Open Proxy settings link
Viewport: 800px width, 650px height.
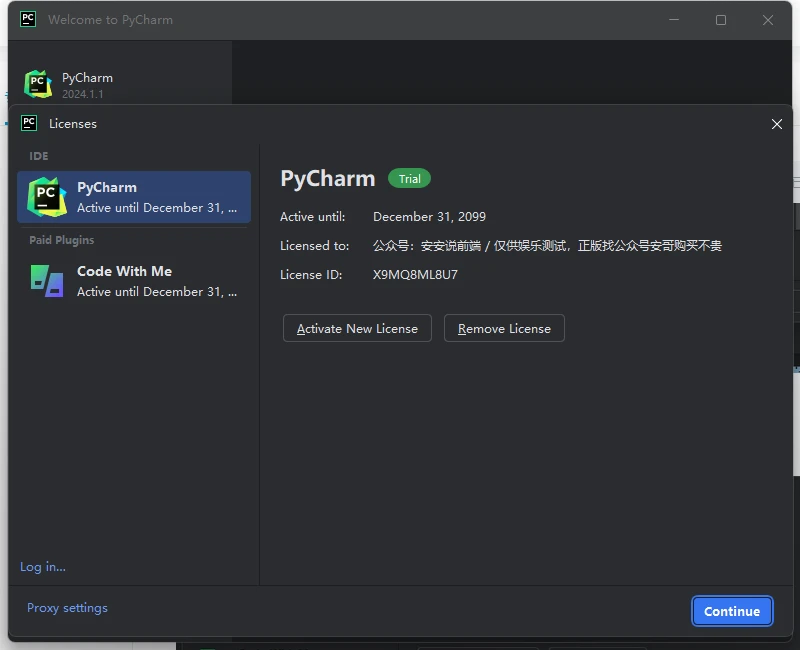pyautogui.click(x=67, y=608)
